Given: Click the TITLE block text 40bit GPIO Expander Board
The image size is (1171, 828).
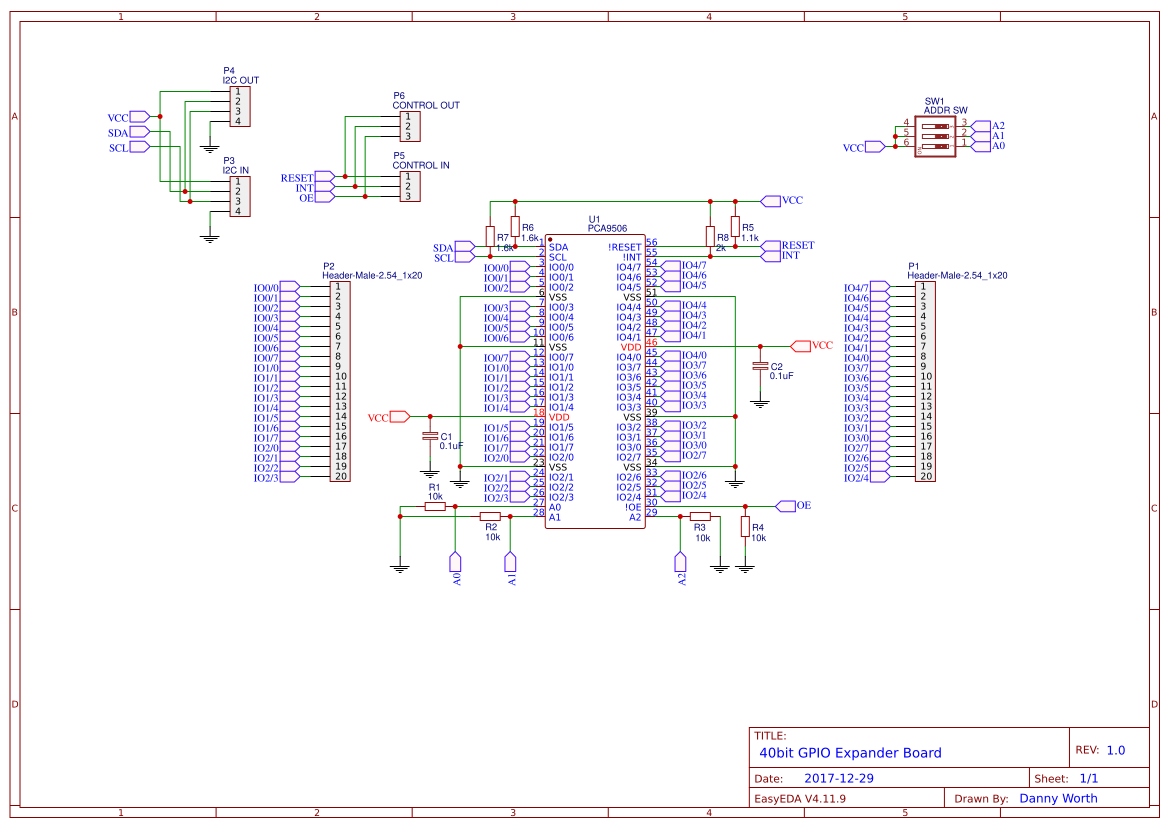Looking at the screenshot, I should click(x=849, y=752).
